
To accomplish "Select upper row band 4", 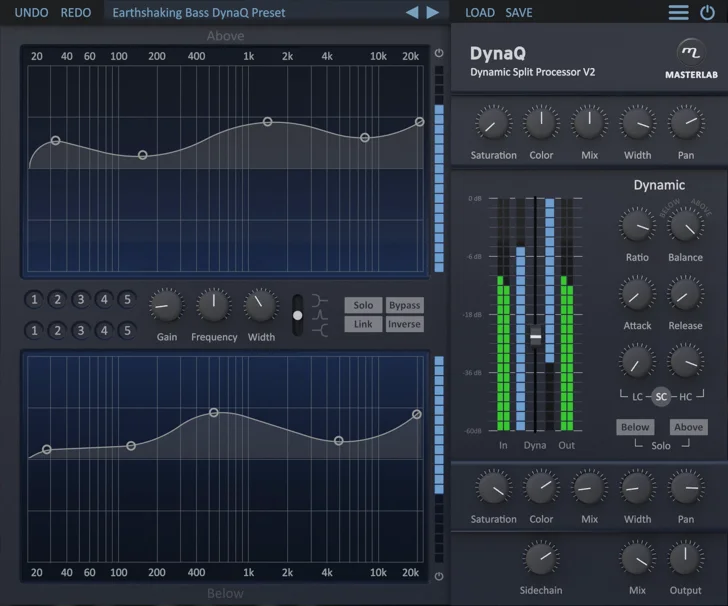I will 104,300.
